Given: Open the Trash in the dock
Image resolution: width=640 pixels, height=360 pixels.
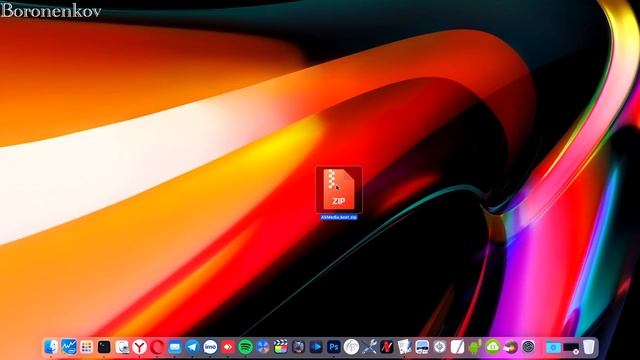Looking at the screenshot, I should 589,347.
